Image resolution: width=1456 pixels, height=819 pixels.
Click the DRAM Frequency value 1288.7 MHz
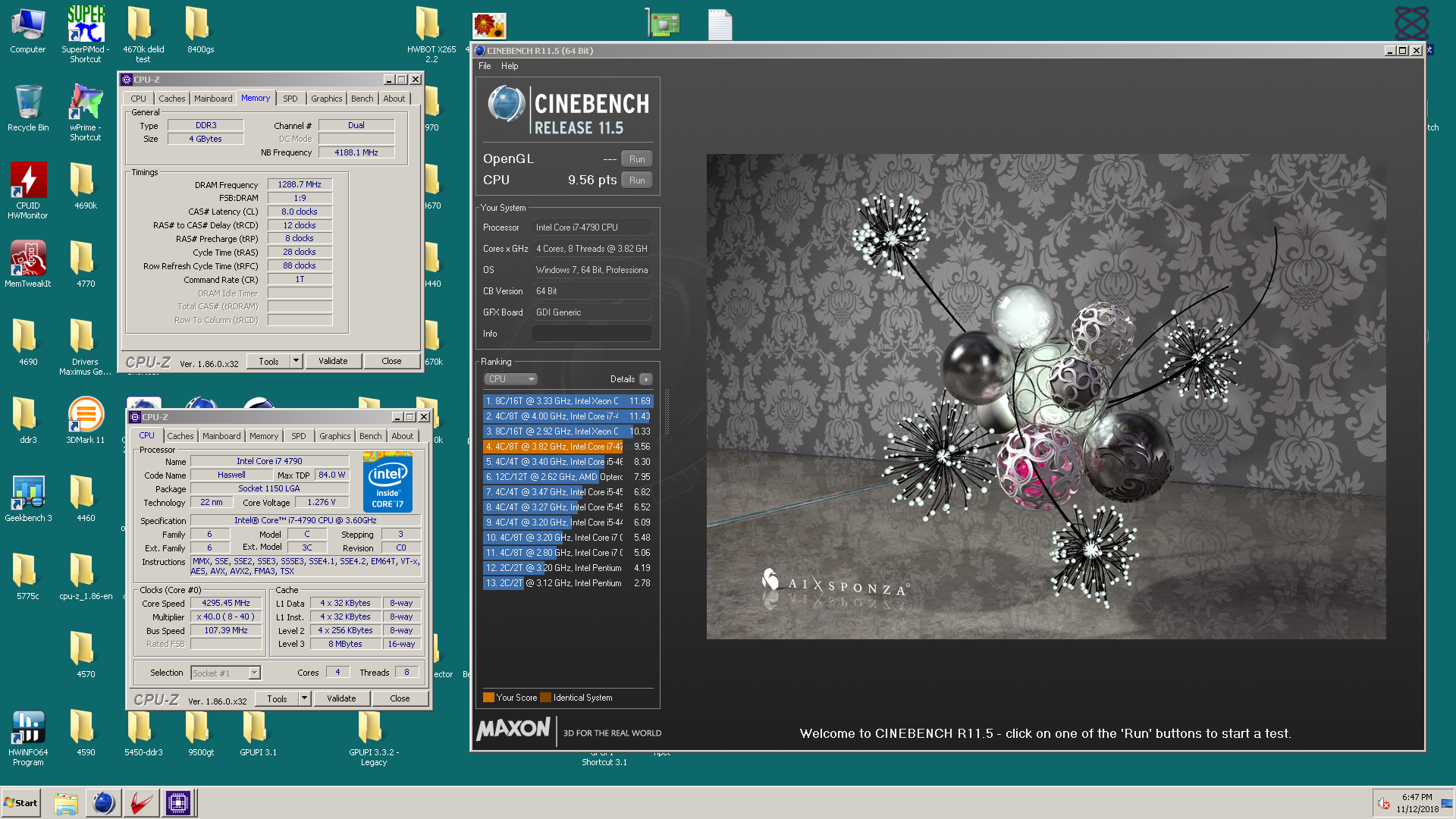click(300, 185)
